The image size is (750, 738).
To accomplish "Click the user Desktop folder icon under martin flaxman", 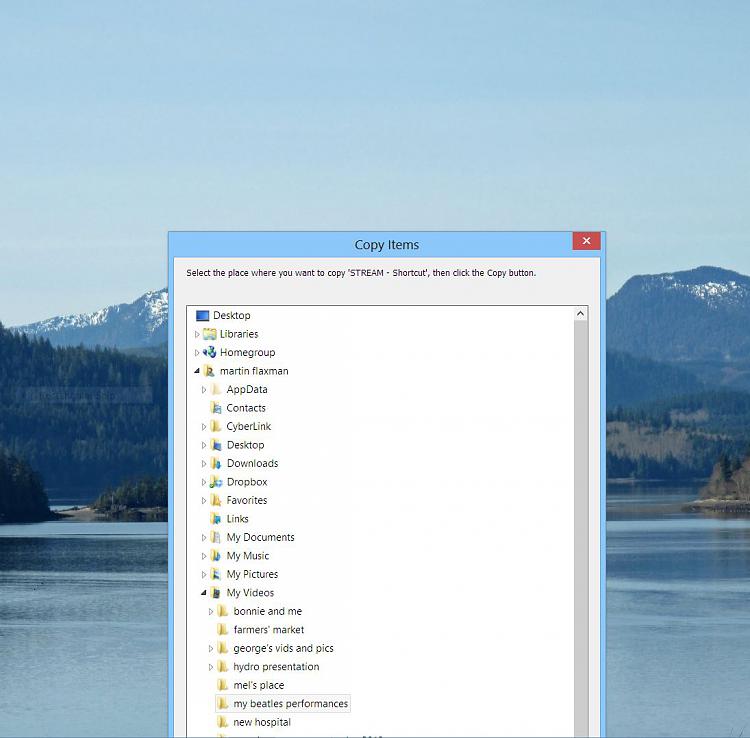I will pyautogui.click(x=216, y=445).
